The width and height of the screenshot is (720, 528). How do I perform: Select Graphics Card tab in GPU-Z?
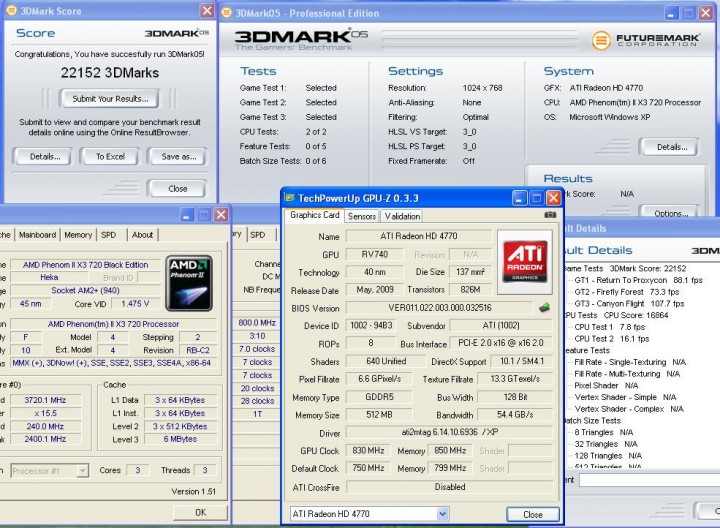coord(315,215)
